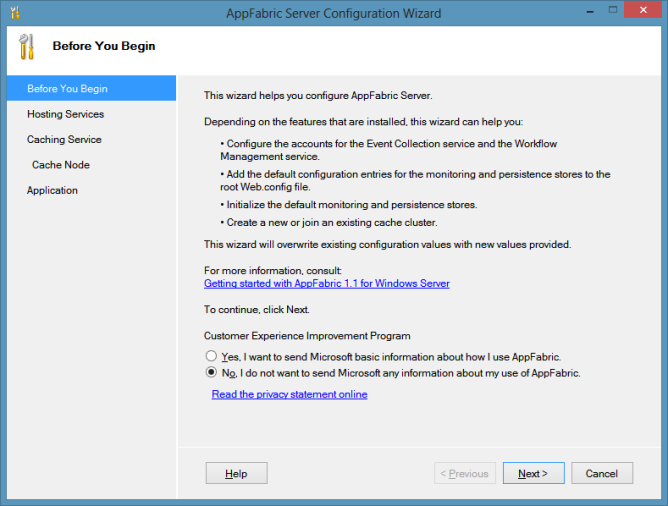The height and width of the screenshot is (506, 668).
Task: Click the AppFabric icon in the title bar
Action: coord(14,12)
